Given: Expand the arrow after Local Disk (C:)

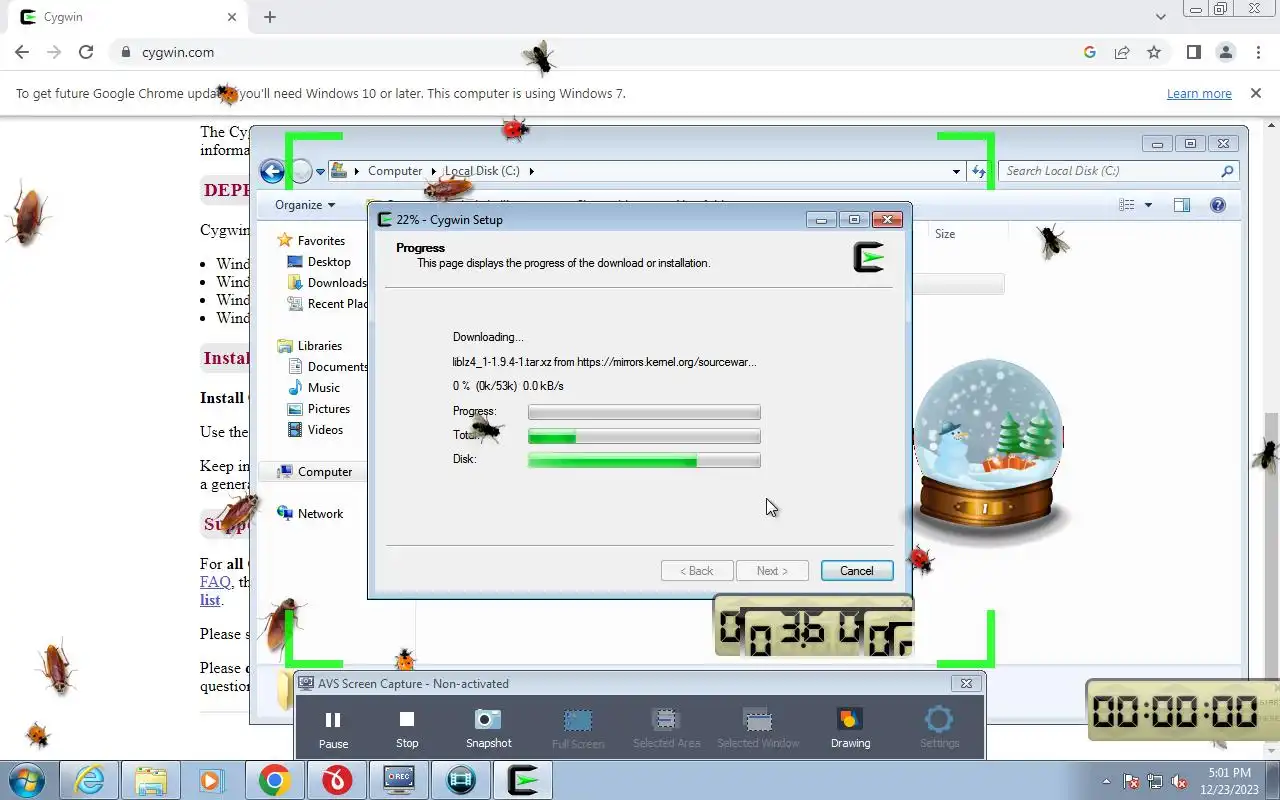Looking at the screenshot, I should (x=531, y=171).
